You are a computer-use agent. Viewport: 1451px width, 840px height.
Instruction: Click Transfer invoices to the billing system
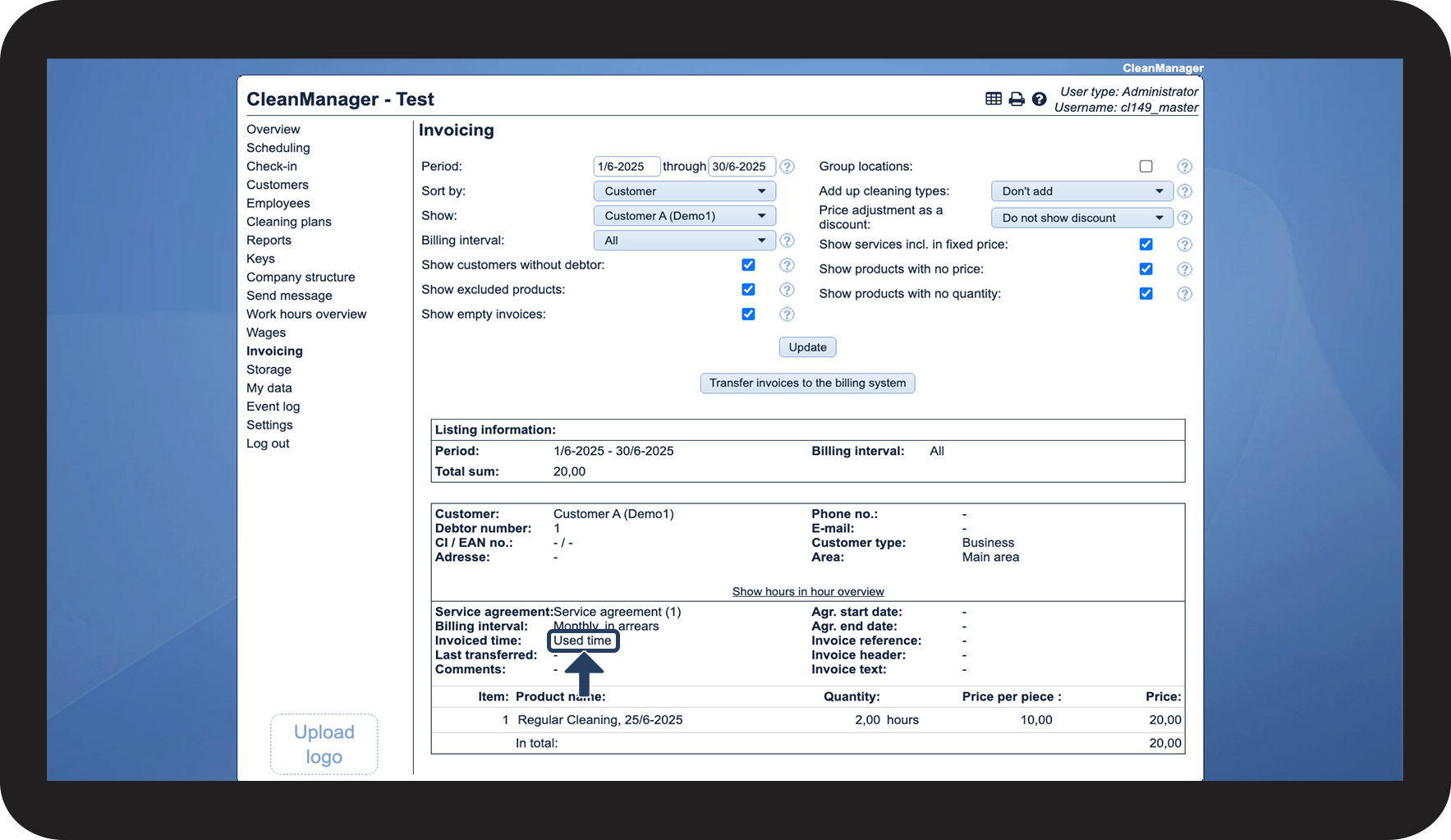tap(807, 383)
